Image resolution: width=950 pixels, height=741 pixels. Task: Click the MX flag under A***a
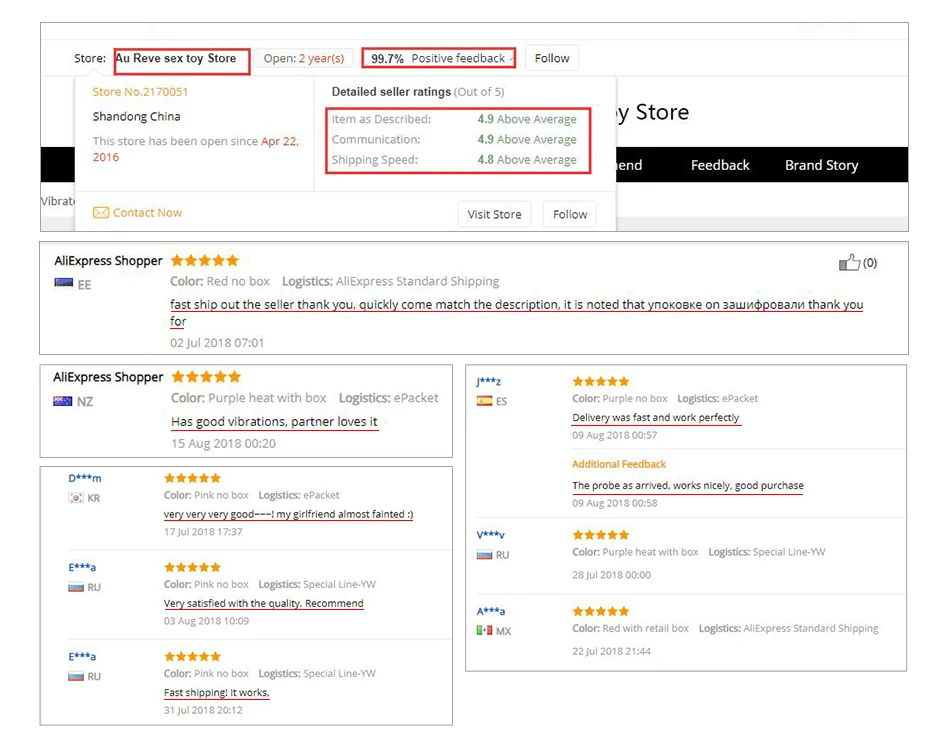point(484,631)
